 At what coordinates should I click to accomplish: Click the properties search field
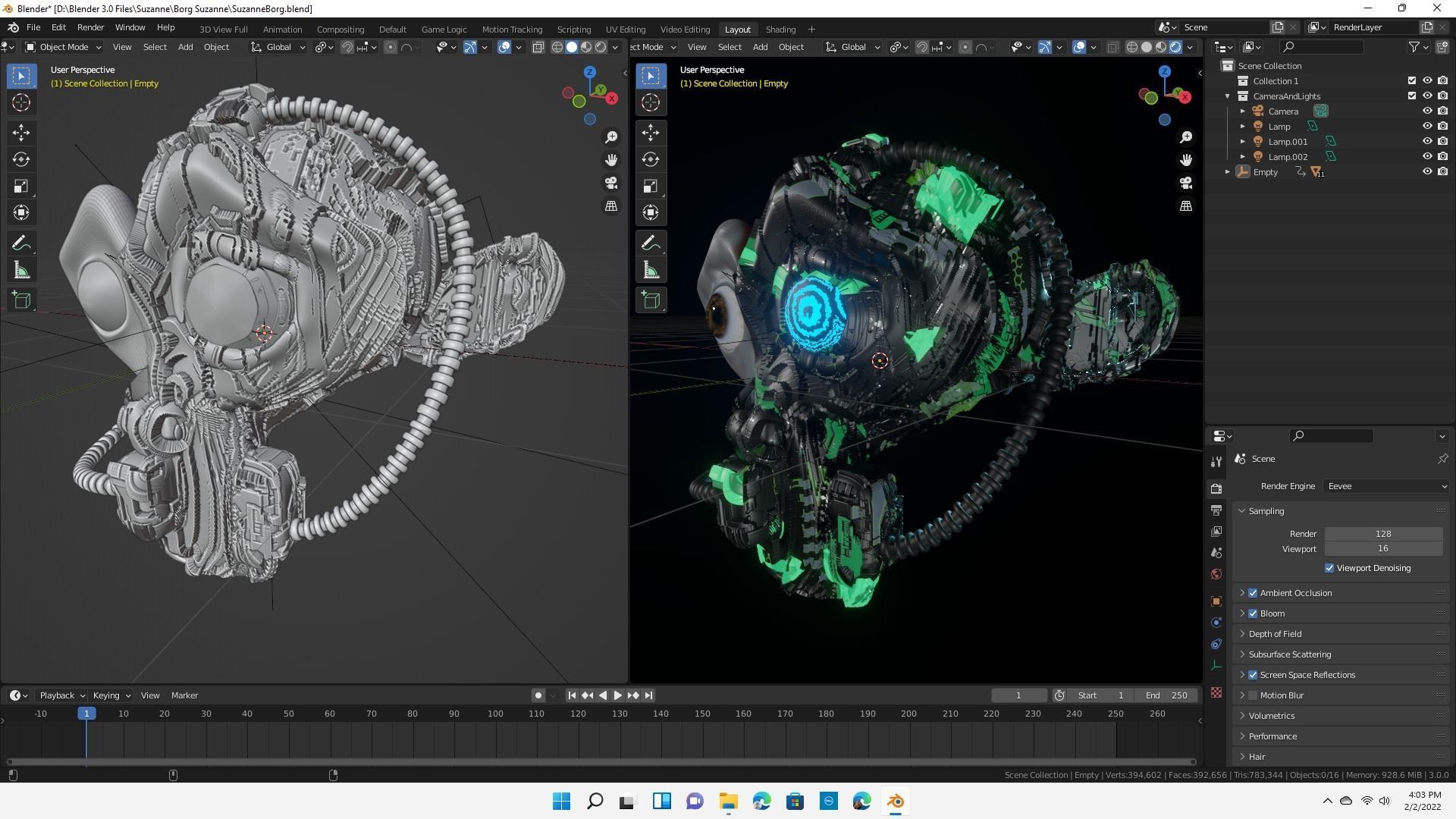pos(1331,436)
